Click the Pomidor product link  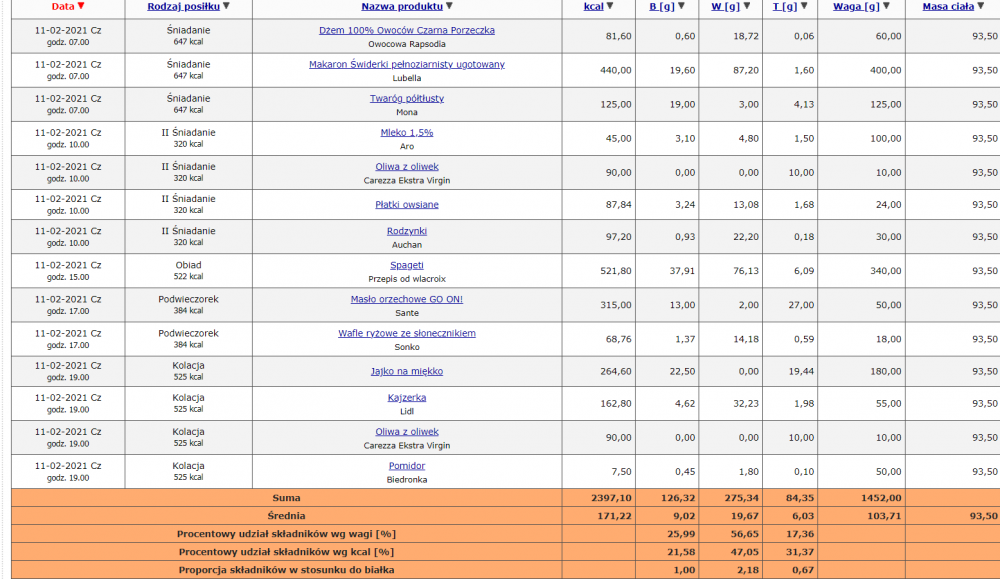(406, 465)
